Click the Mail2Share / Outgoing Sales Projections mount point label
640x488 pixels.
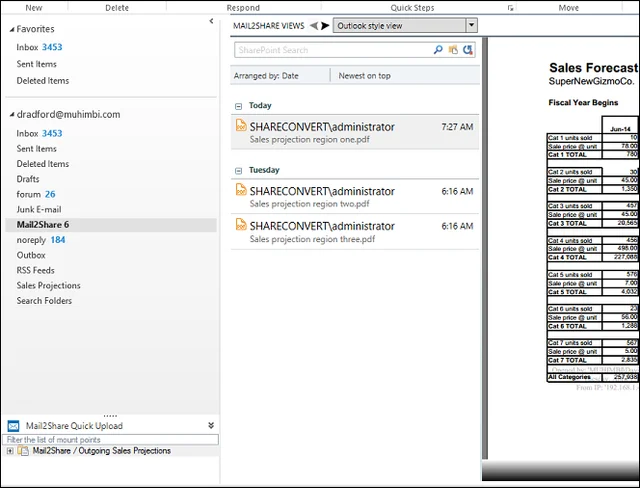coord(102,451)
